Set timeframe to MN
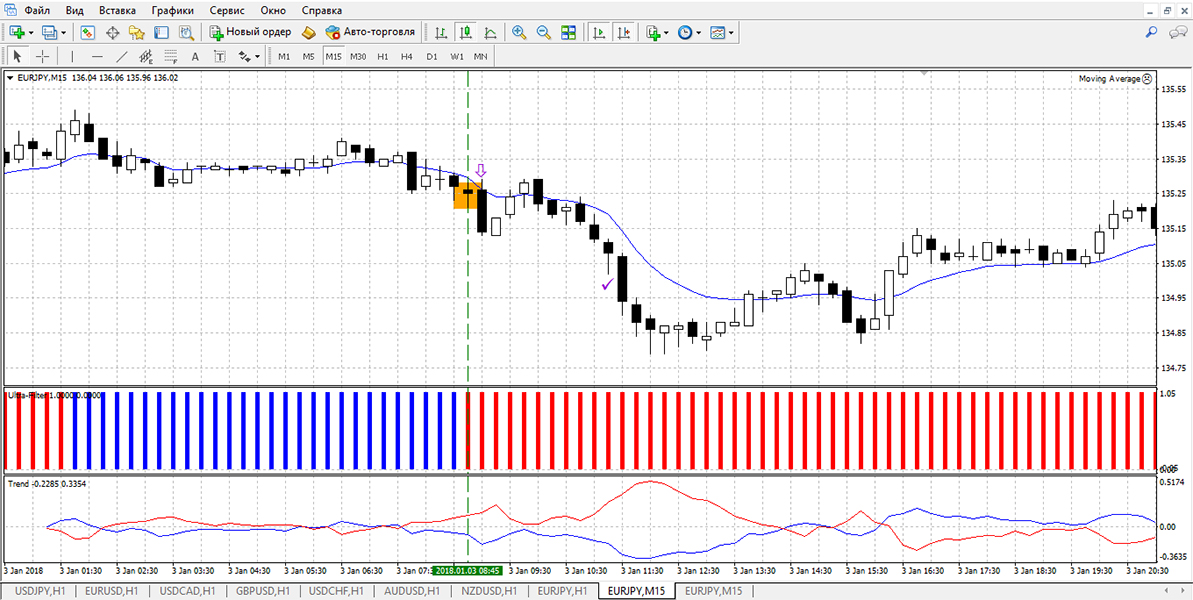 (x=480, y=56)
